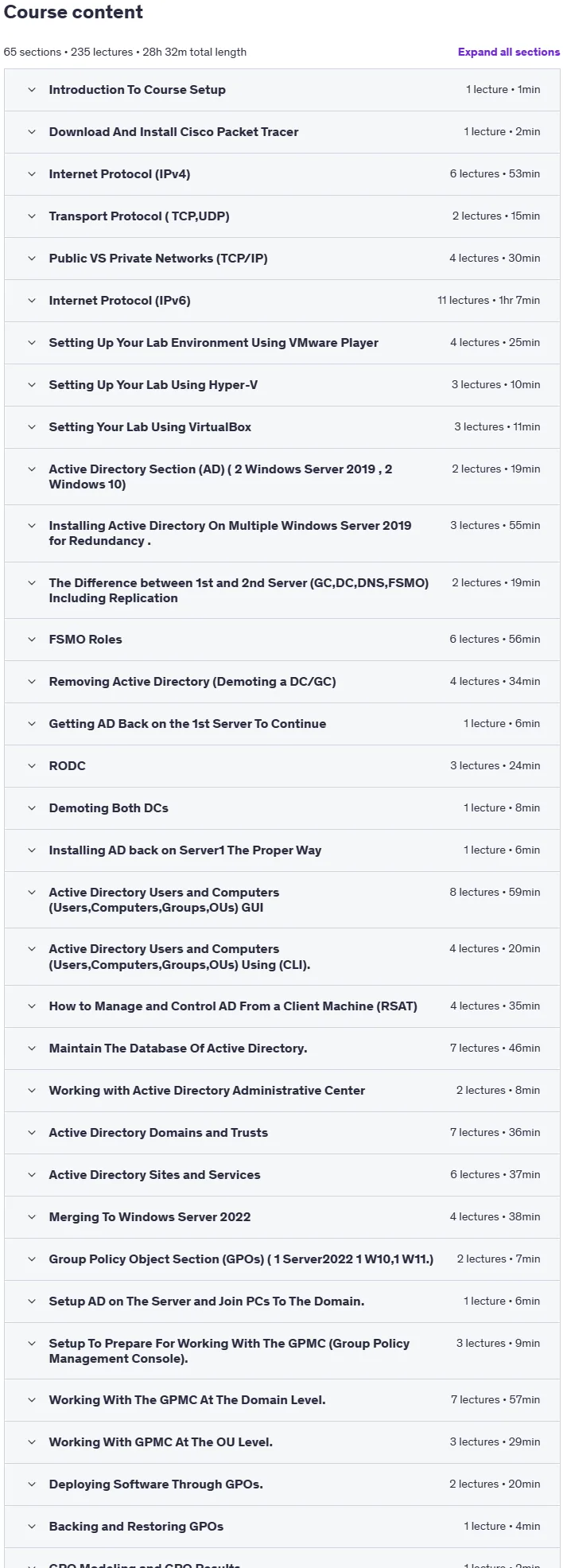The width and height of the screenshot is (567, 1568).
Task: Expand the RODC section chevron
Action: coord(32,766)
